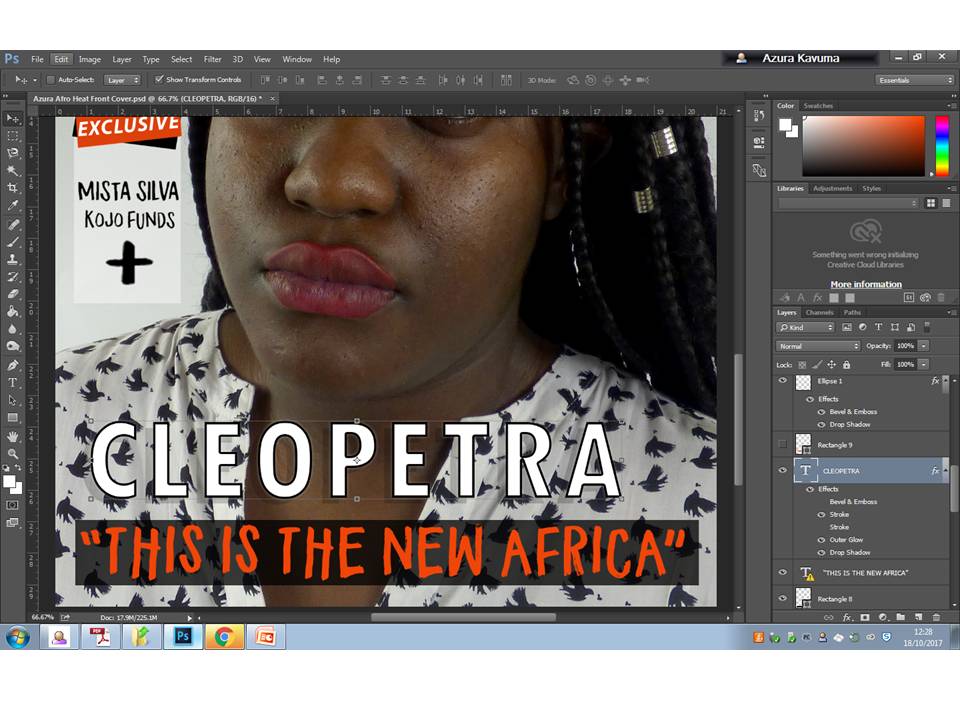Select the Rectangular Marquee tool
The width and height of the screenshot is (960, 720).
point(12,136)
